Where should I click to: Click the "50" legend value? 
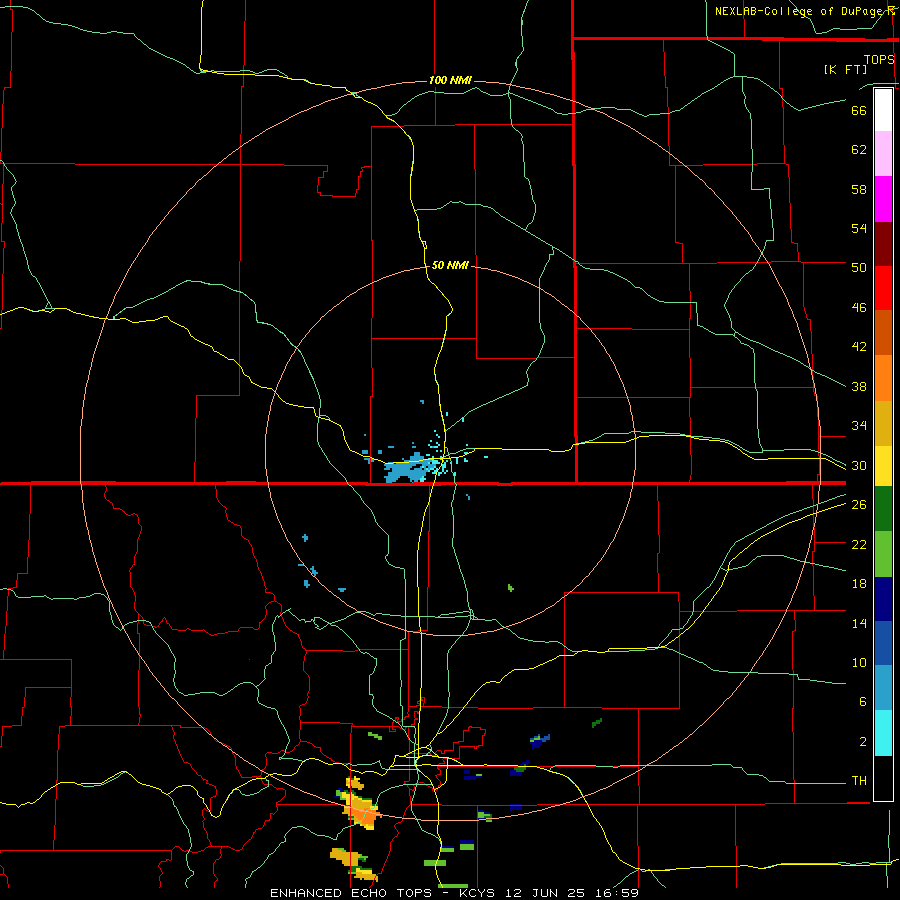point(859,268)
